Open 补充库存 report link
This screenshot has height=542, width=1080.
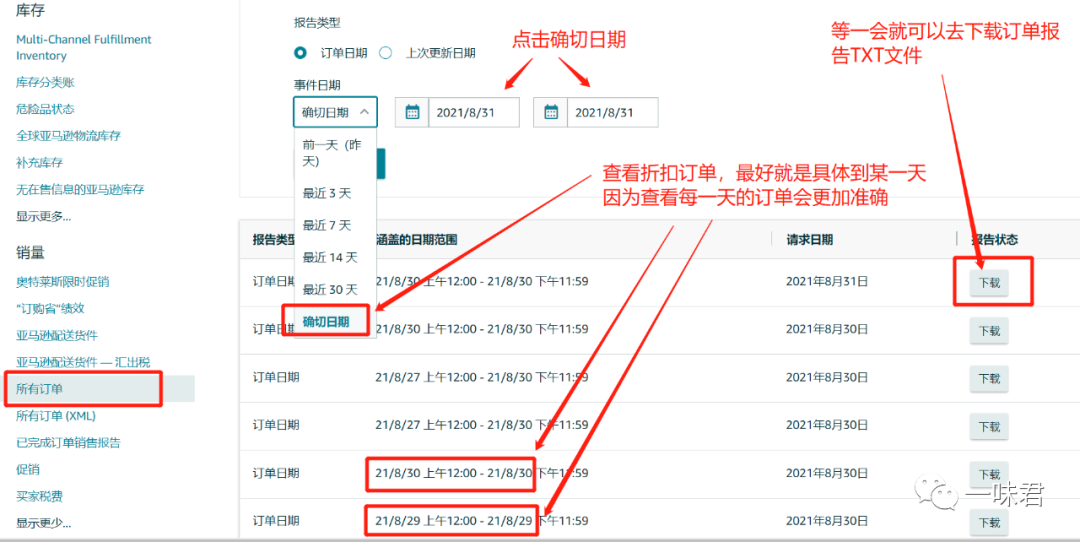pos(40,163)
